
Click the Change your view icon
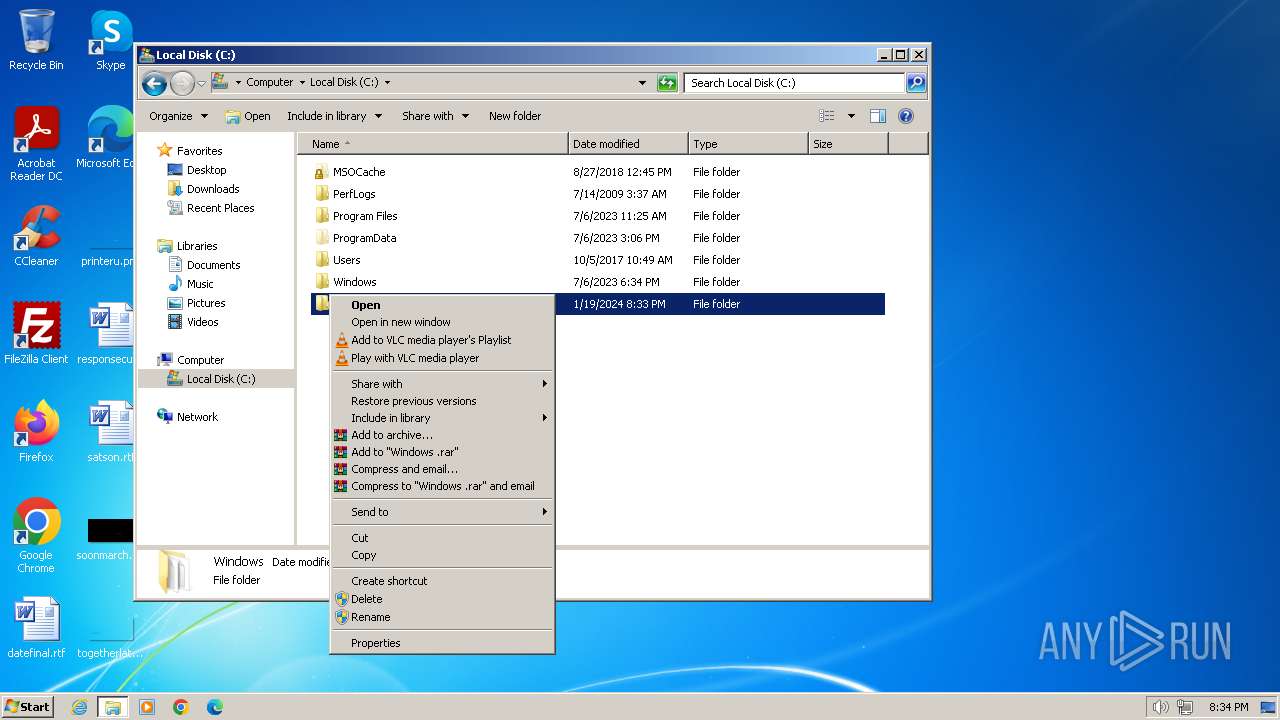pos(826,116)
